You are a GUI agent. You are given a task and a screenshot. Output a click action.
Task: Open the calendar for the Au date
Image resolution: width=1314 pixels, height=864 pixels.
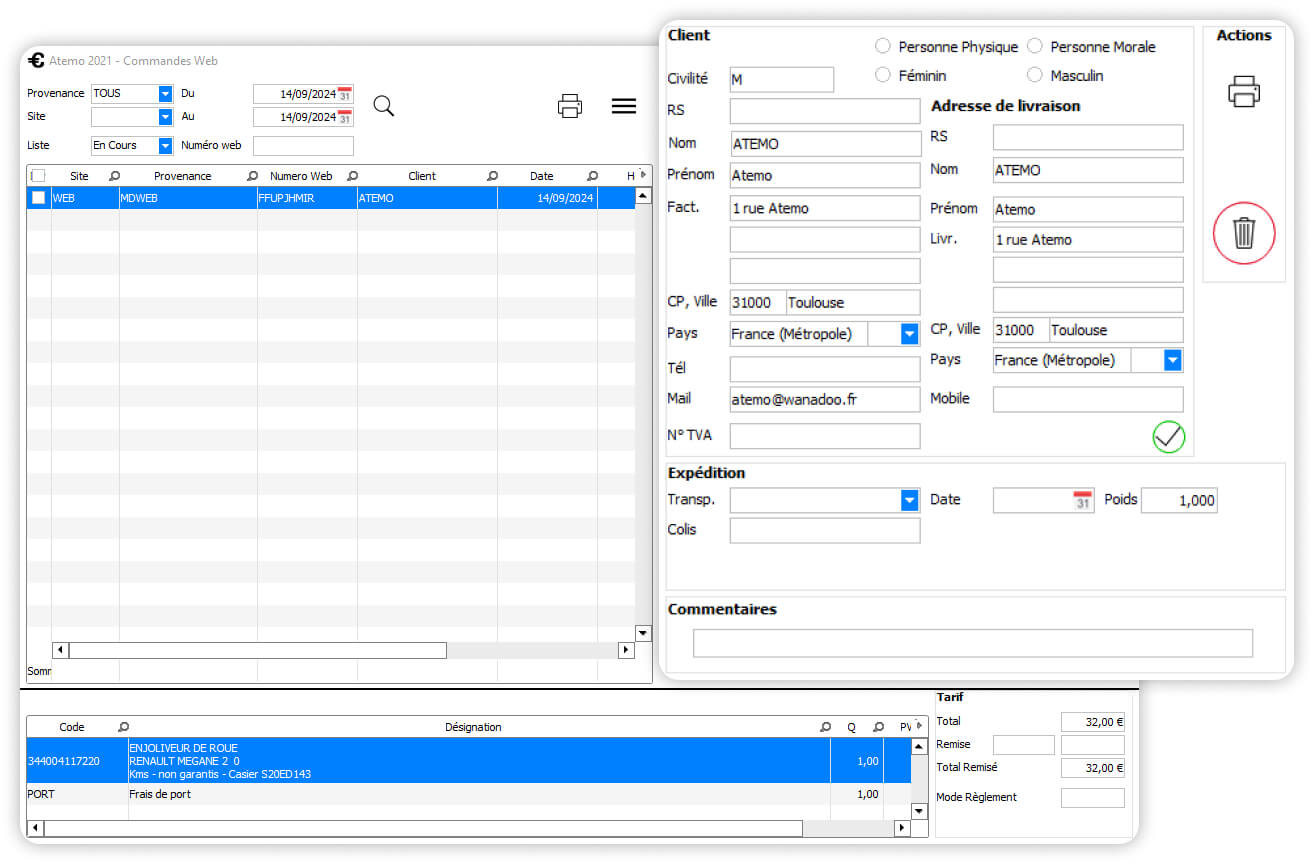(345, 117)
